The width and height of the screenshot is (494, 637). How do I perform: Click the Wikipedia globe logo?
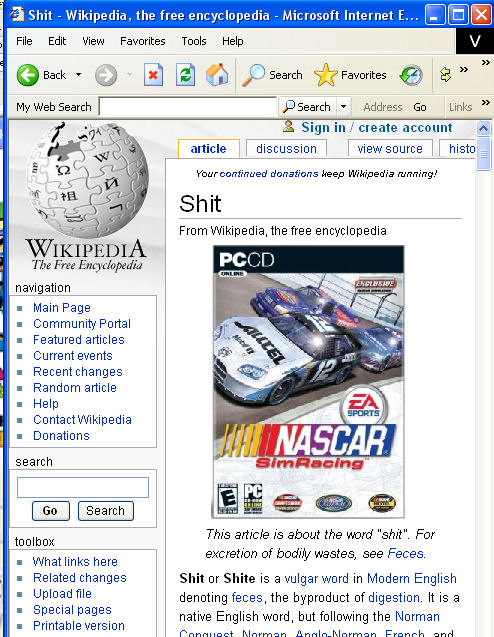[x=86, y=180]
